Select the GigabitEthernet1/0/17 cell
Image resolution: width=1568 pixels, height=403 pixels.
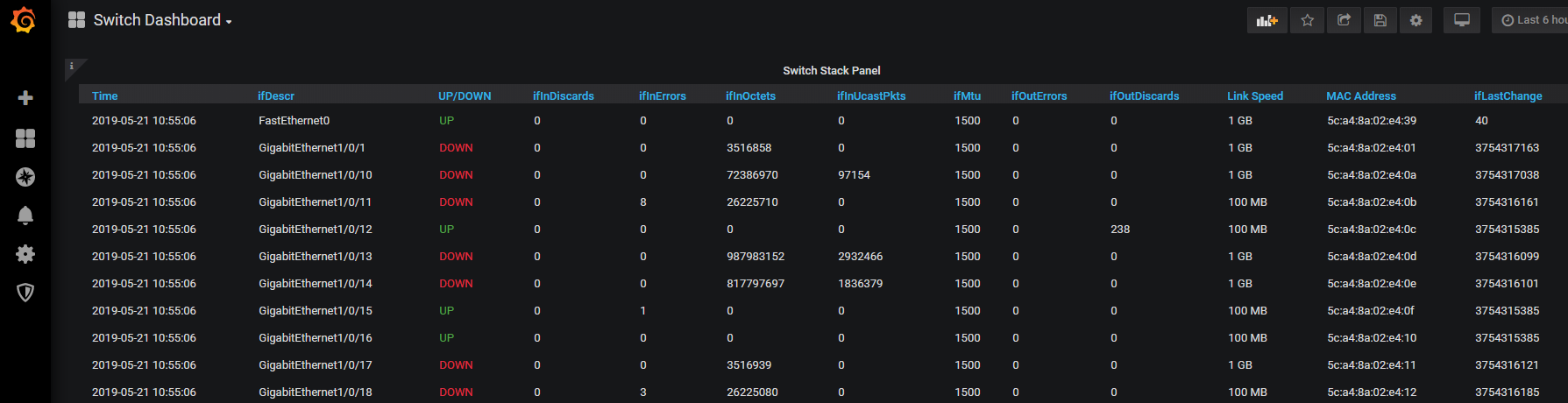click(x=316, y=365)
